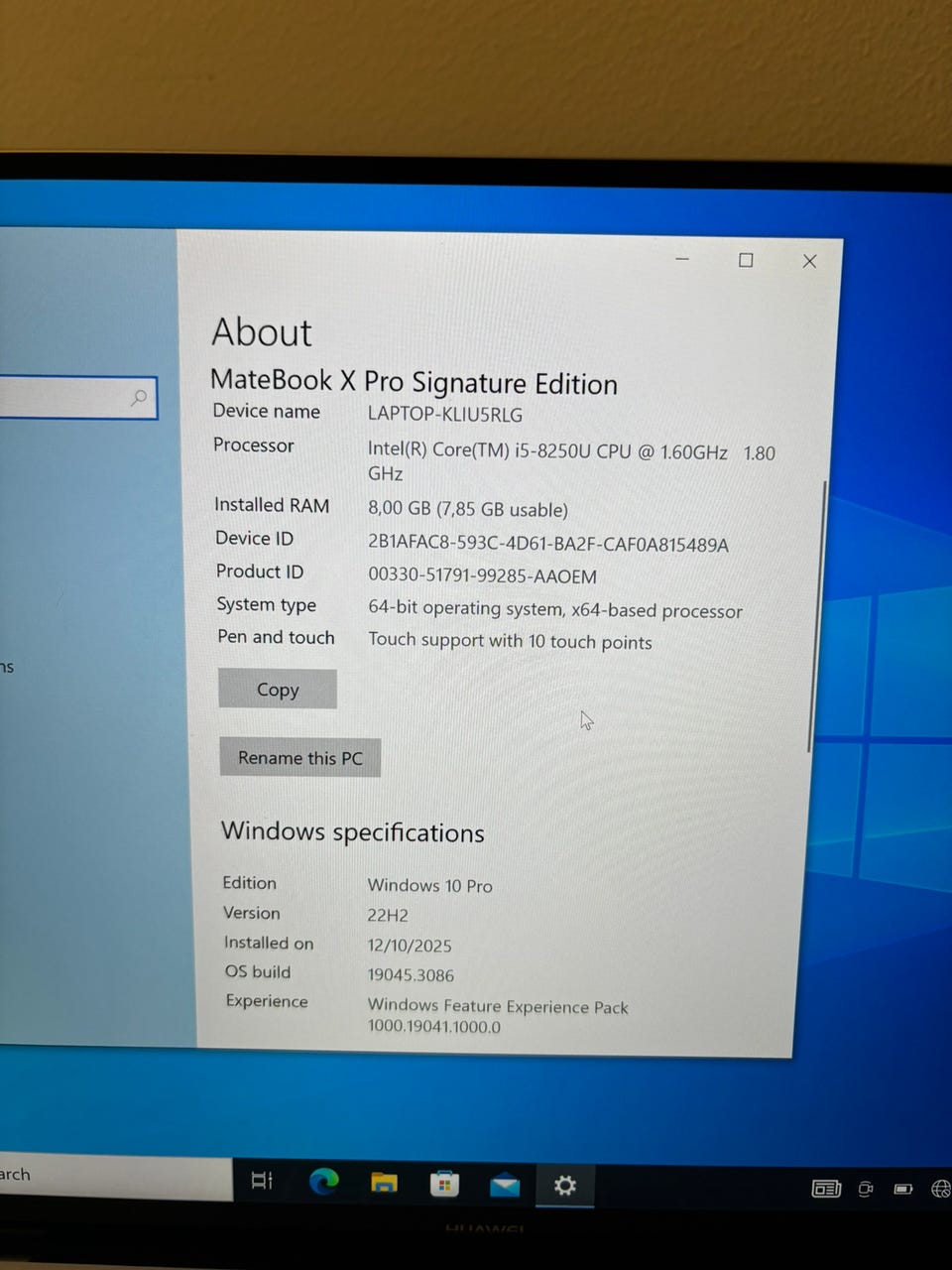This screenshot has width=952, height=1270.
Task: Open News and interests in the tray
Action: click(826, 1188)
